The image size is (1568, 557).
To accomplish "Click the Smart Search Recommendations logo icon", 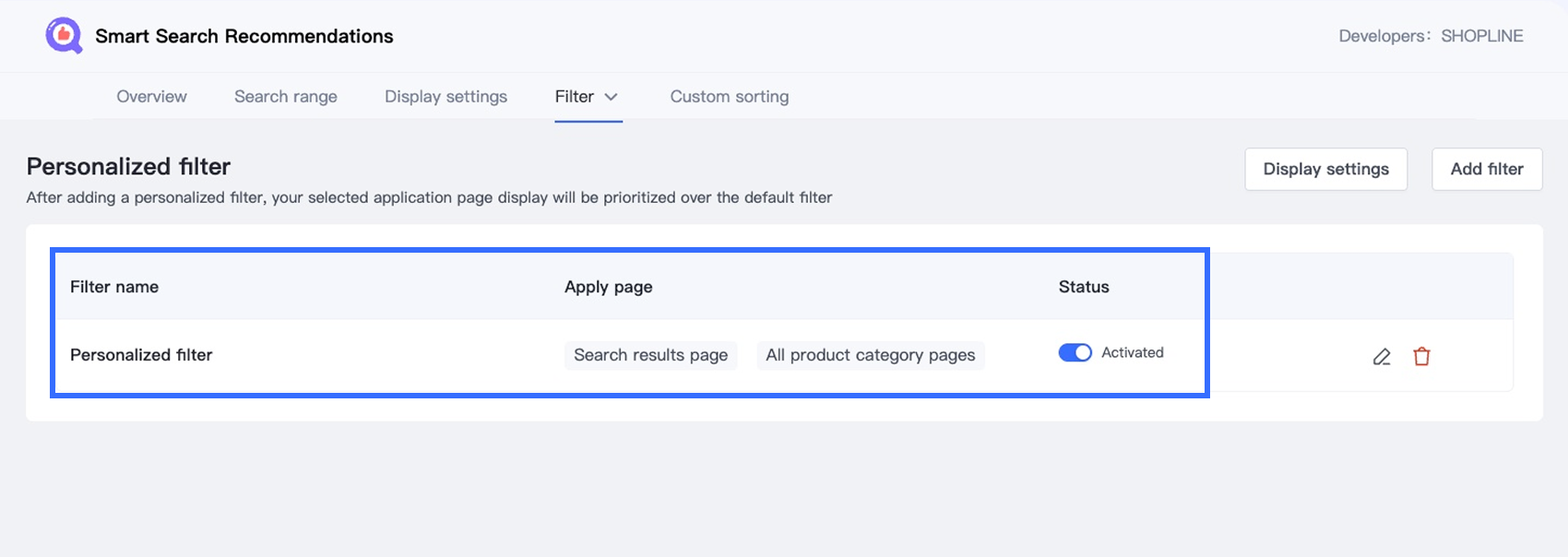I will pyautogui.click(x=64, y=36).
